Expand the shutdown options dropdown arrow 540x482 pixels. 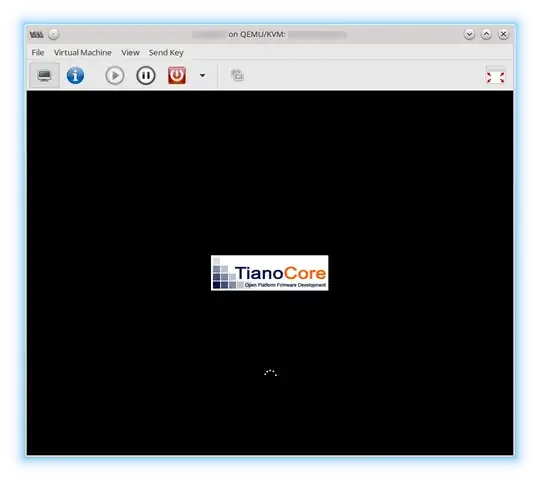pos(202,75)
